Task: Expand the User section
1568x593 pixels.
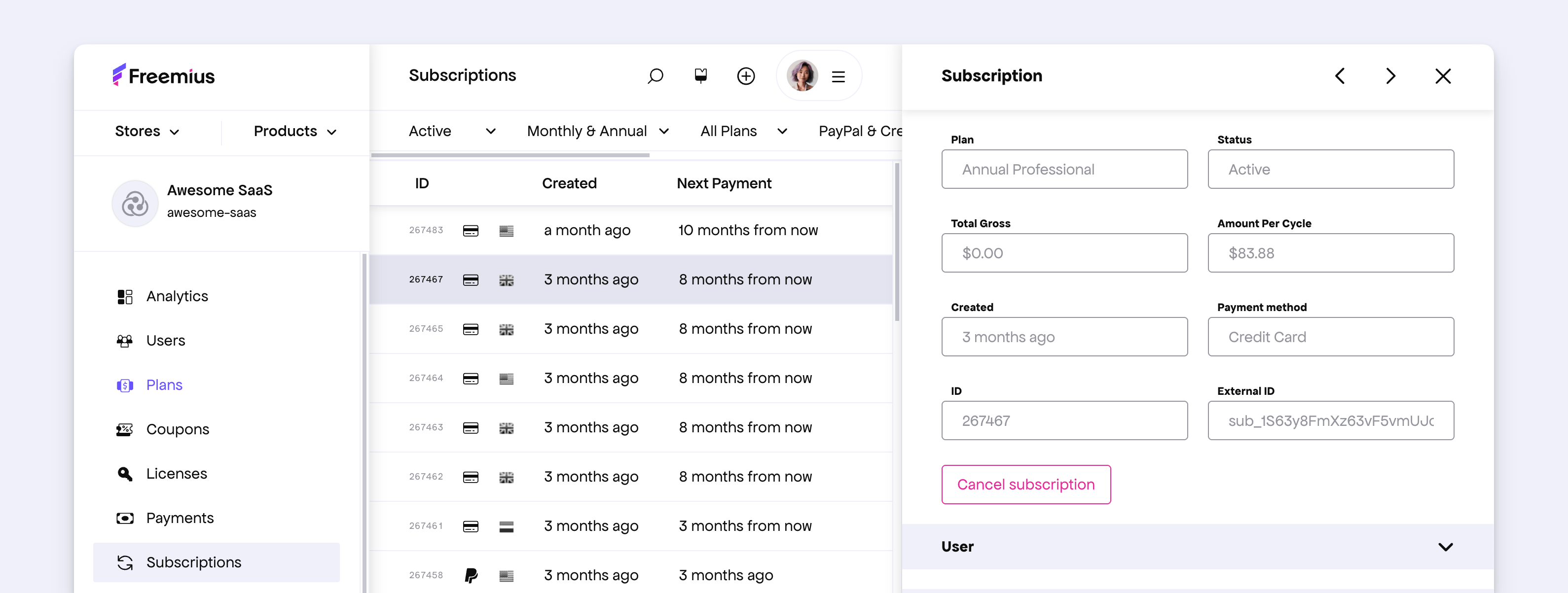Action: [1197, 547]
